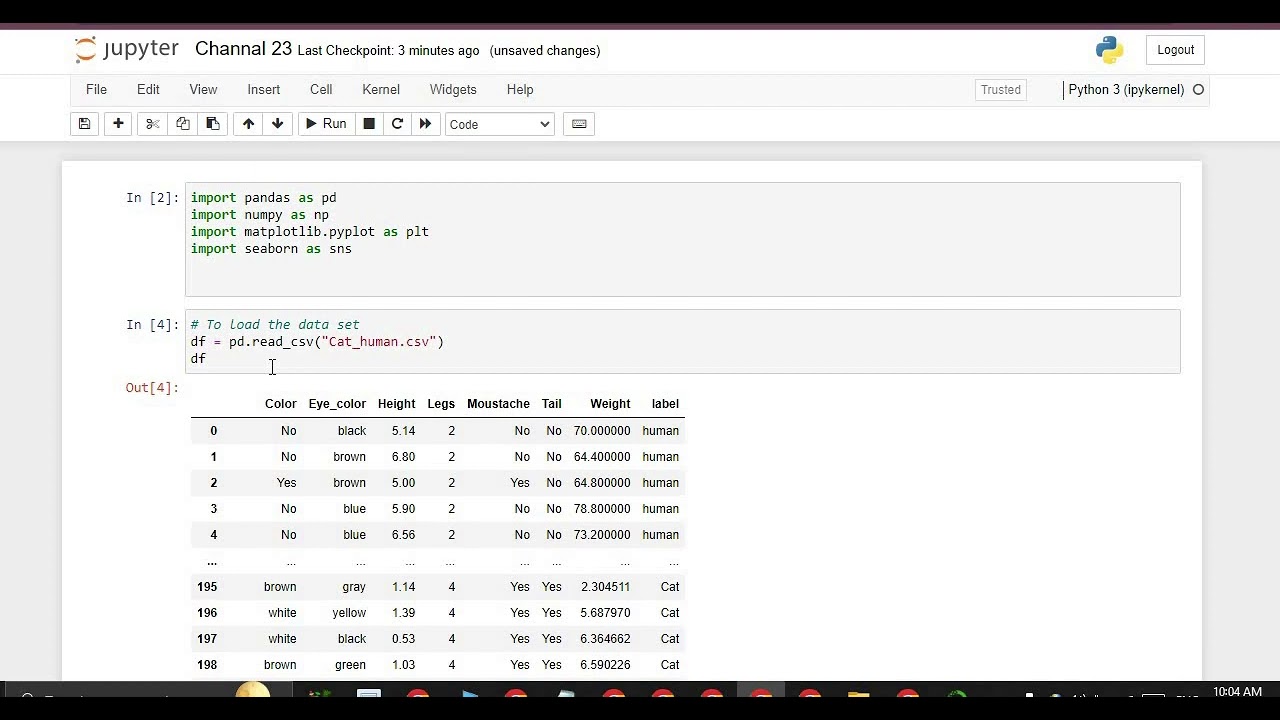The height and width of the screenshot is (720, 1280).
Task: Click into the read_csv code cell
Action: point(682,342)
